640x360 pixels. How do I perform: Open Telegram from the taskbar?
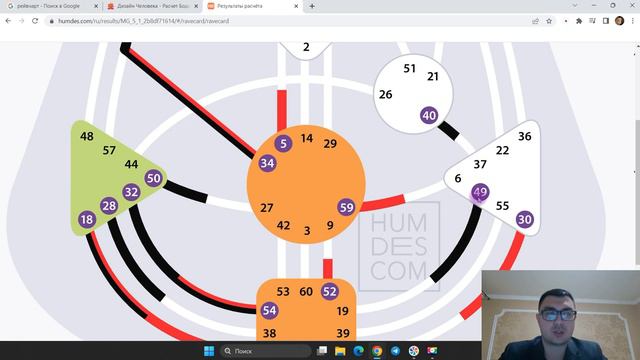coord(395,351)
